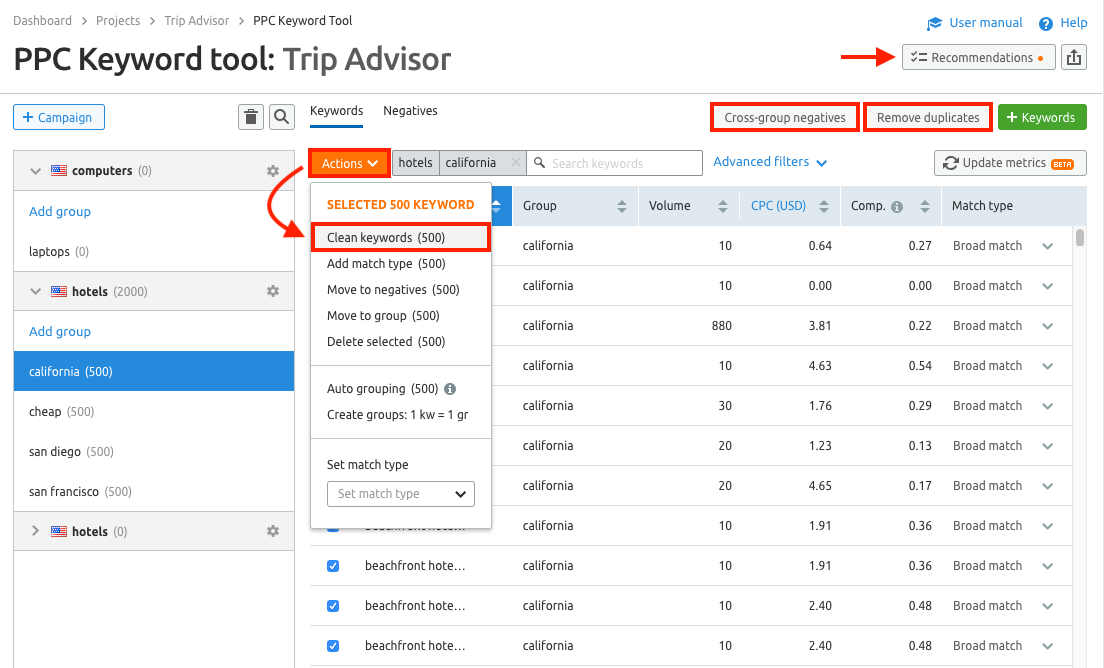
Task: Click the + Campaign button
Action: coord(59,117)
